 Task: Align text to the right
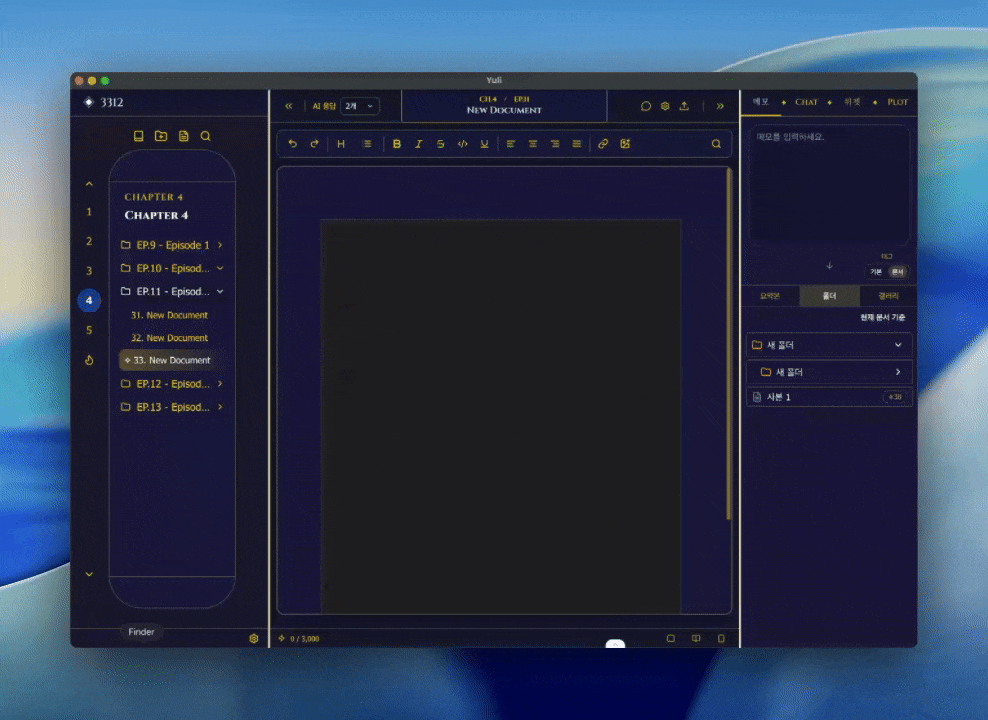coord(555,144)
